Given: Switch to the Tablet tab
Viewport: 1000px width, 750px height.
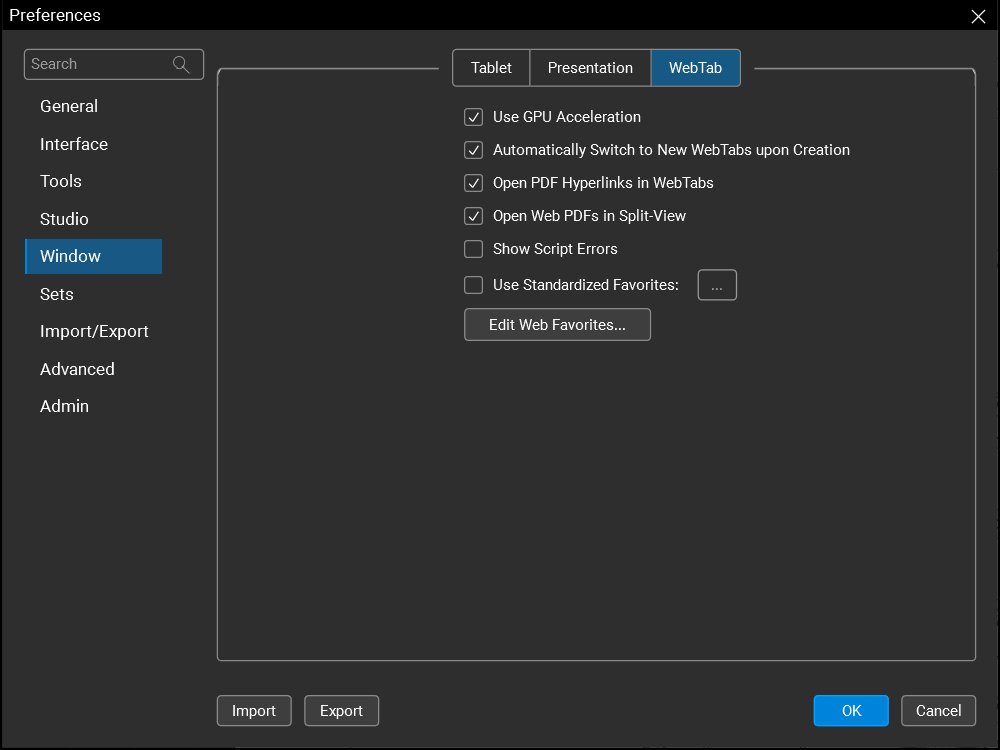Looking at the screenshot, I should click(491, 68).
